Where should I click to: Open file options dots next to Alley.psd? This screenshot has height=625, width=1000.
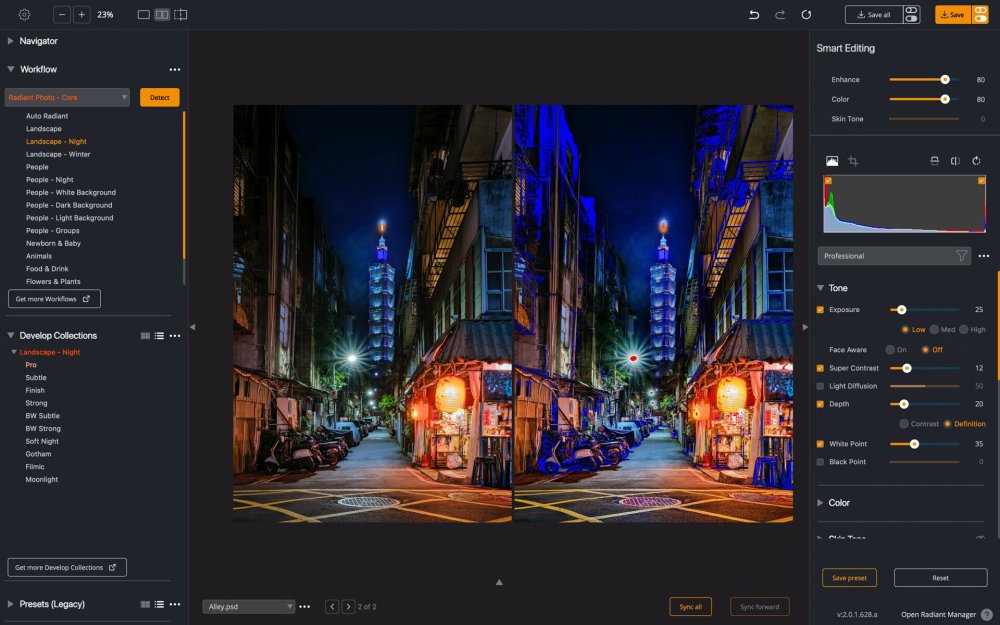(x=305, y=607)
